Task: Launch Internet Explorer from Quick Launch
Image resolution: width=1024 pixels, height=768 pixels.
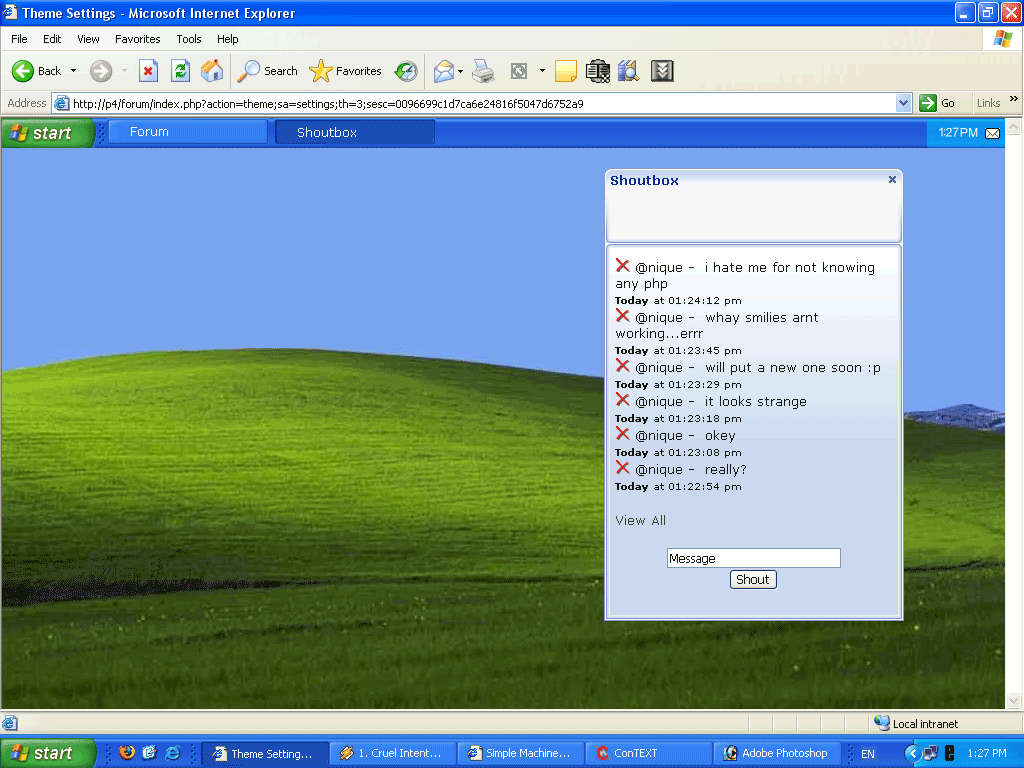Action: point(172,752)
